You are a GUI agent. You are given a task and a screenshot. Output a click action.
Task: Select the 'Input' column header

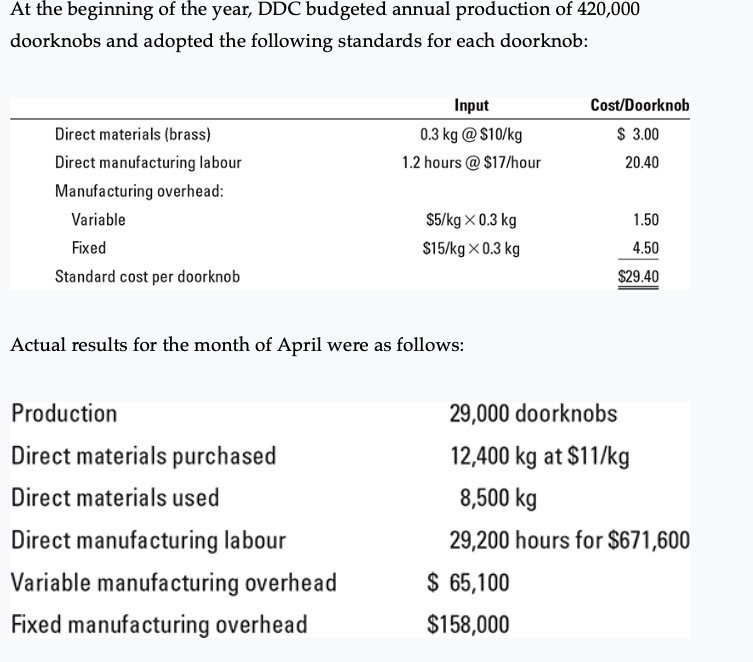(471, 106)
